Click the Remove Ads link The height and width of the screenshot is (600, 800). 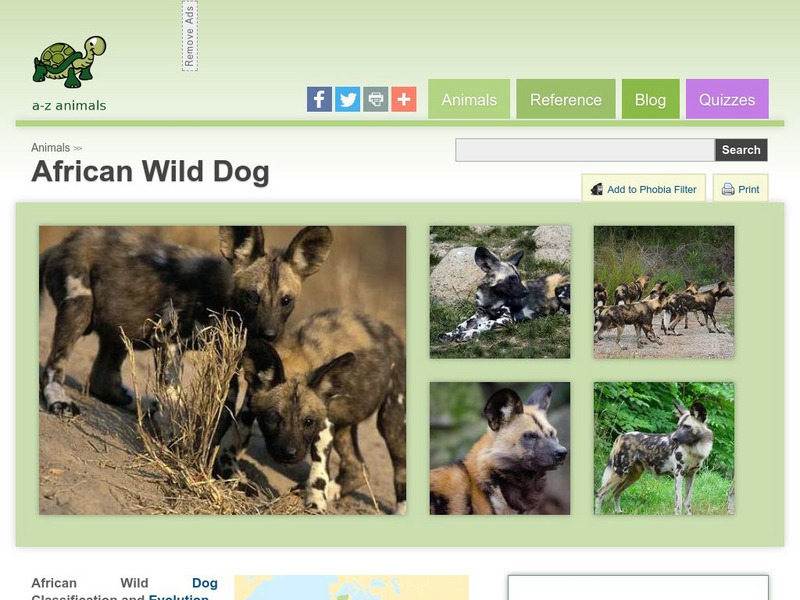[190, 36]
